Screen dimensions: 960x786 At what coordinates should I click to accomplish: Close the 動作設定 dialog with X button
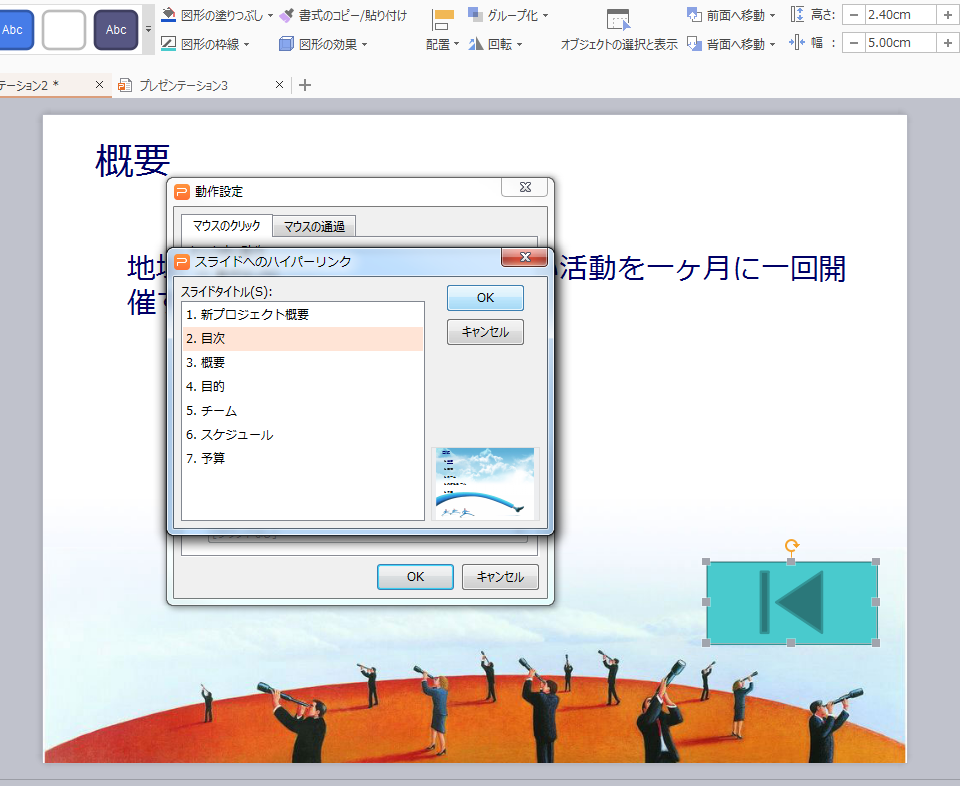coord(525,187)
